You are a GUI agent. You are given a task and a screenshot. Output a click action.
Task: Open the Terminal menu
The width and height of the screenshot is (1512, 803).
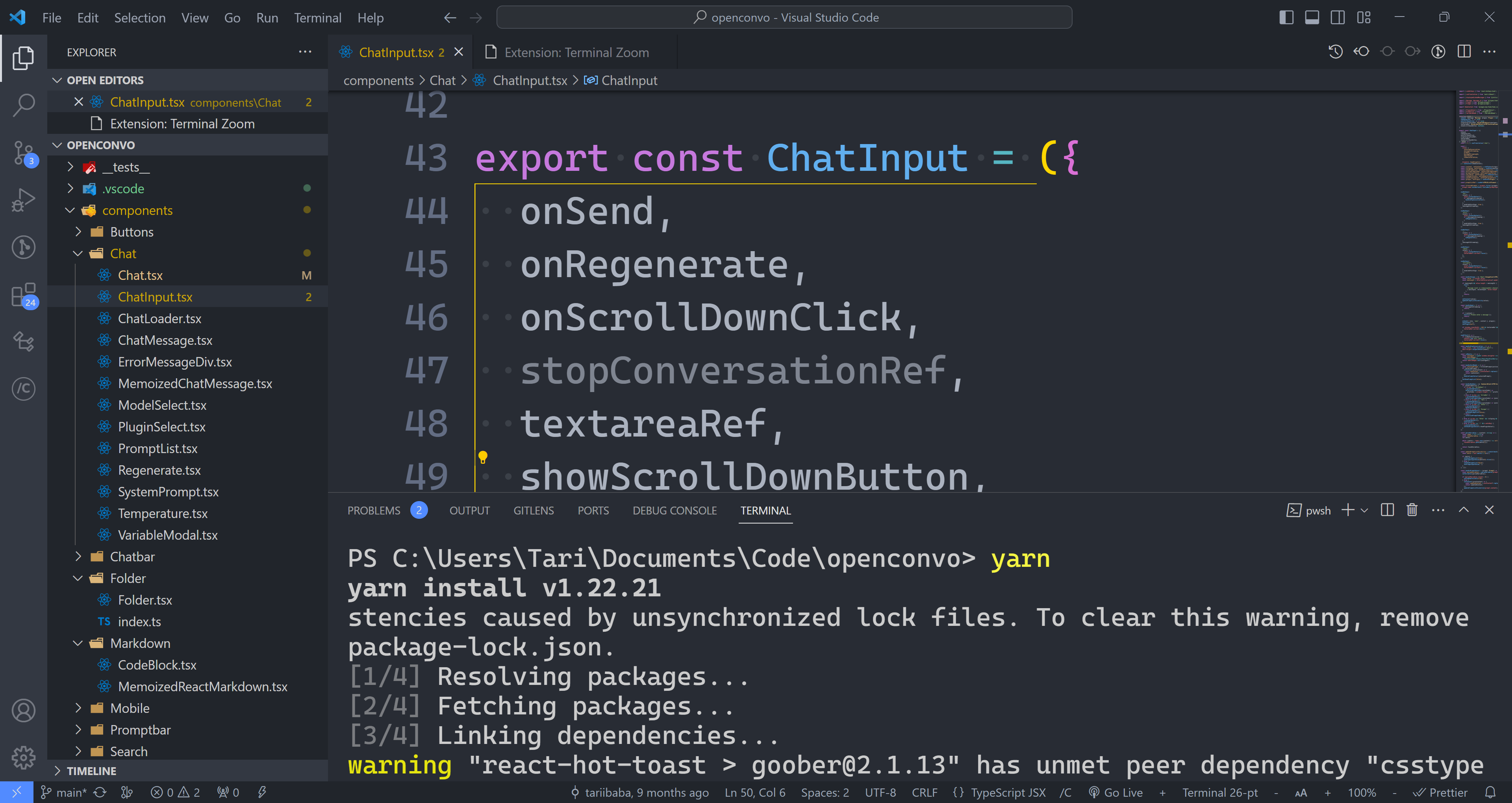tap(317, 18)
